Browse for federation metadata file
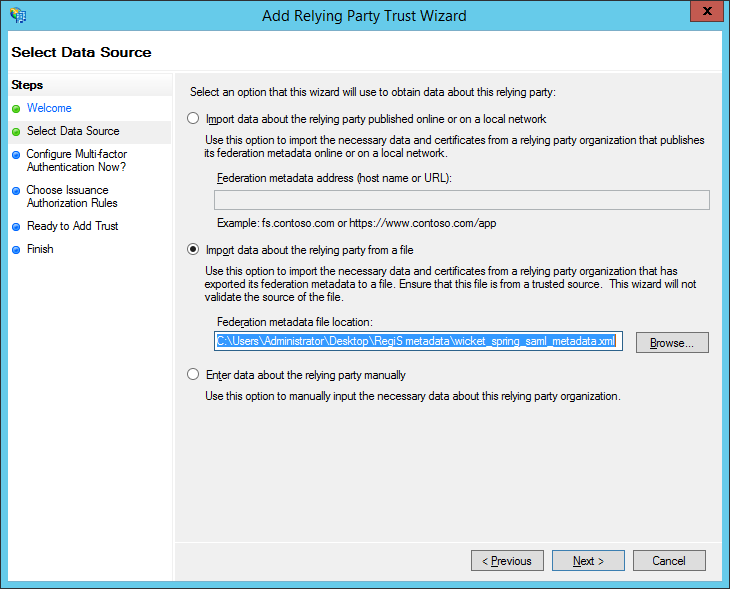 click(x=672, y=342)
